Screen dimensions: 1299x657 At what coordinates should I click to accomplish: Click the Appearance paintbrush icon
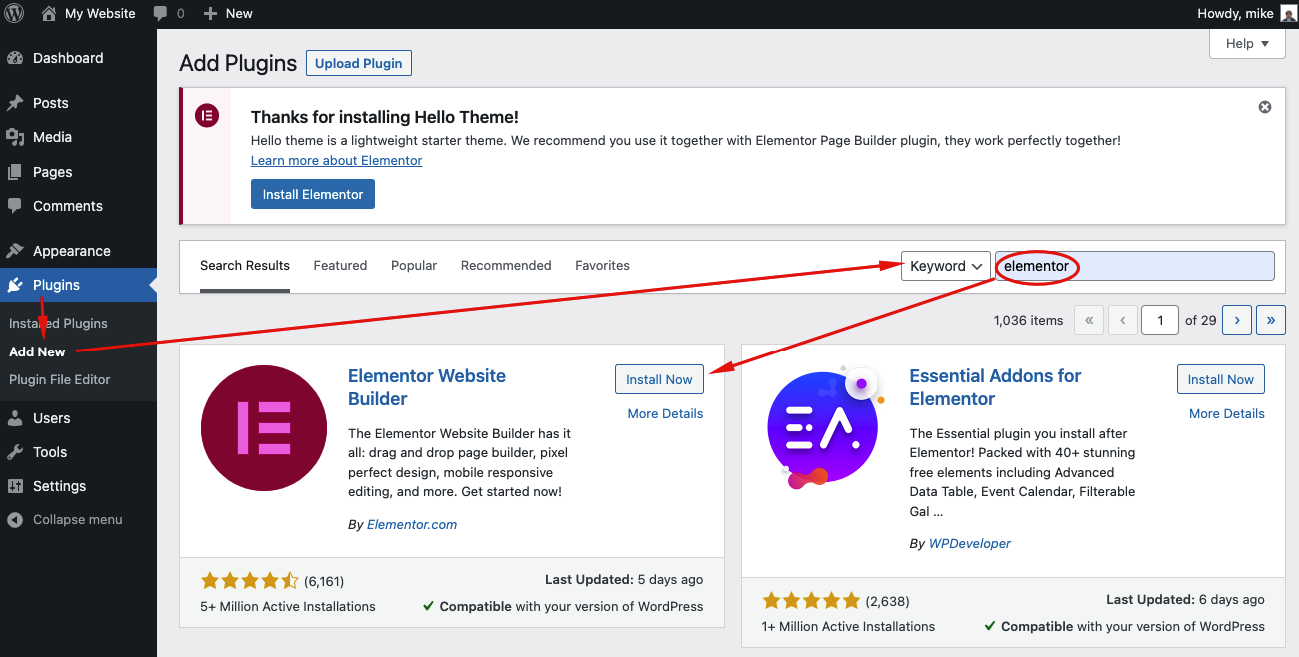coord(15,251)
